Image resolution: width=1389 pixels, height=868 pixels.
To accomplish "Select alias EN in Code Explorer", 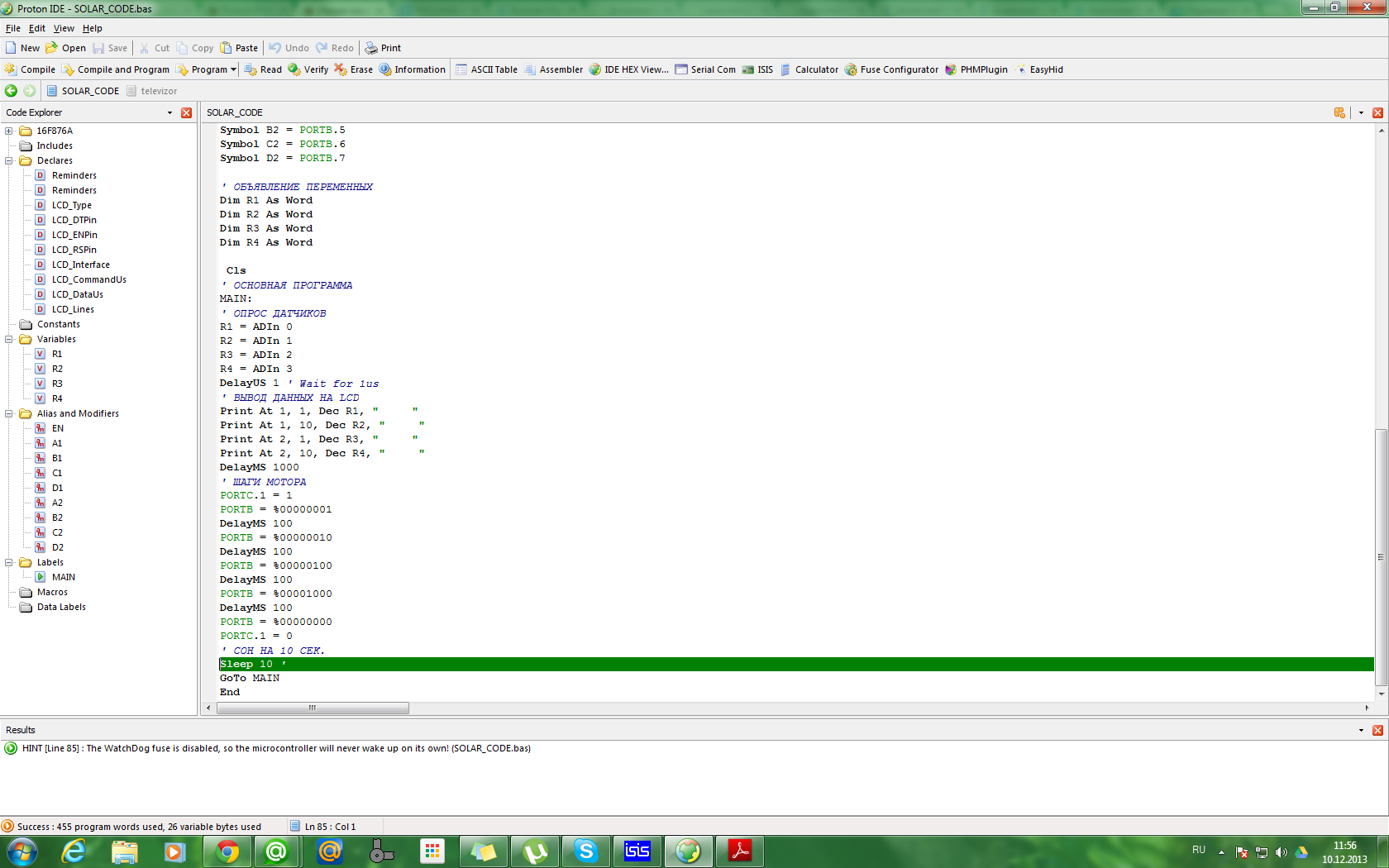I will coord(57,428).
